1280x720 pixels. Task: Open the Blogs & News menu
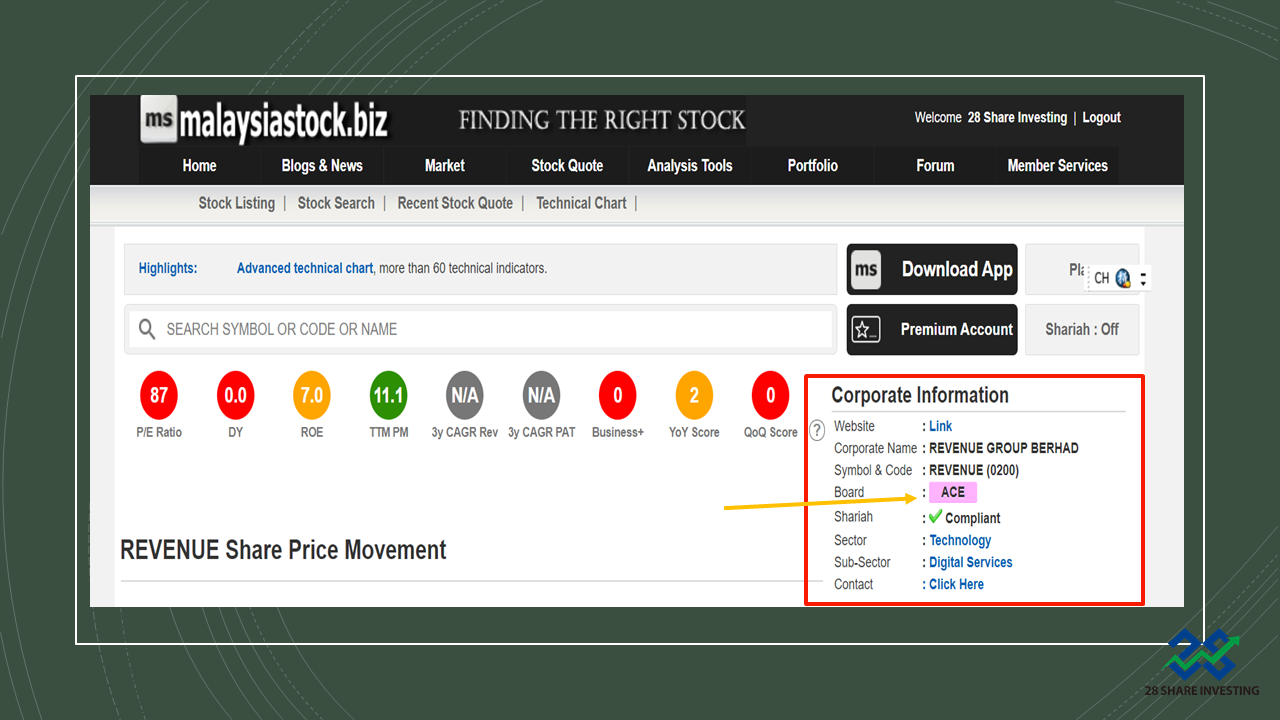pyautogui.click(x=322, y=166)
